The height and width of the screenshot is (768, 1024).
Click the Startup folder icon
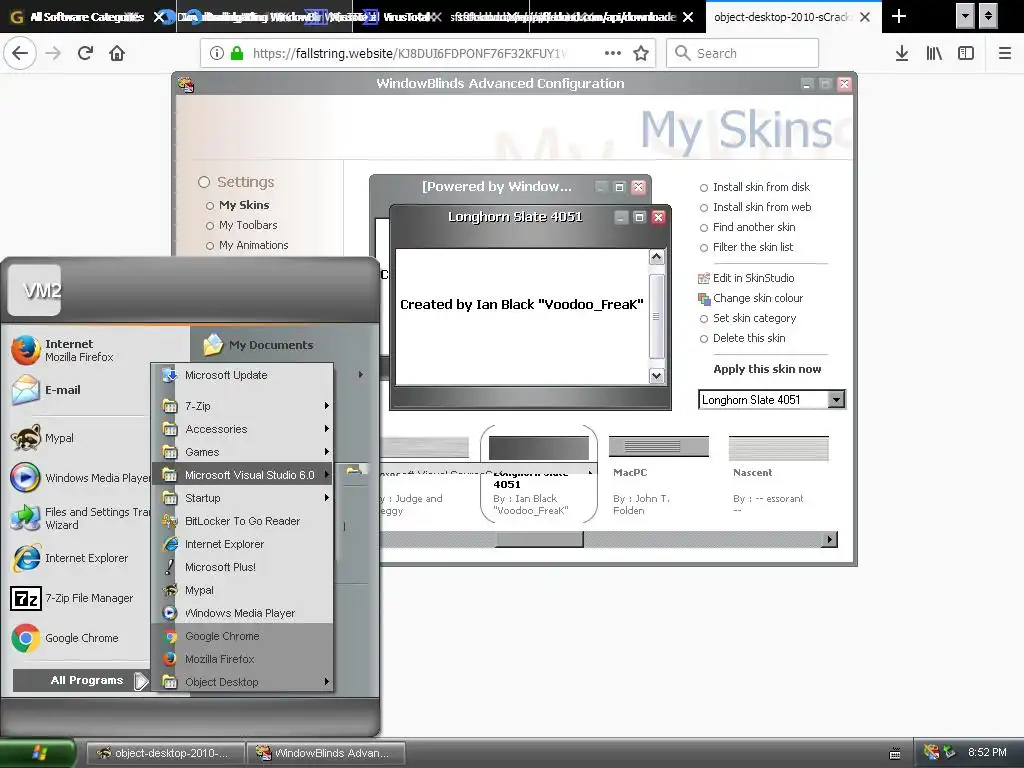(170, 498)
